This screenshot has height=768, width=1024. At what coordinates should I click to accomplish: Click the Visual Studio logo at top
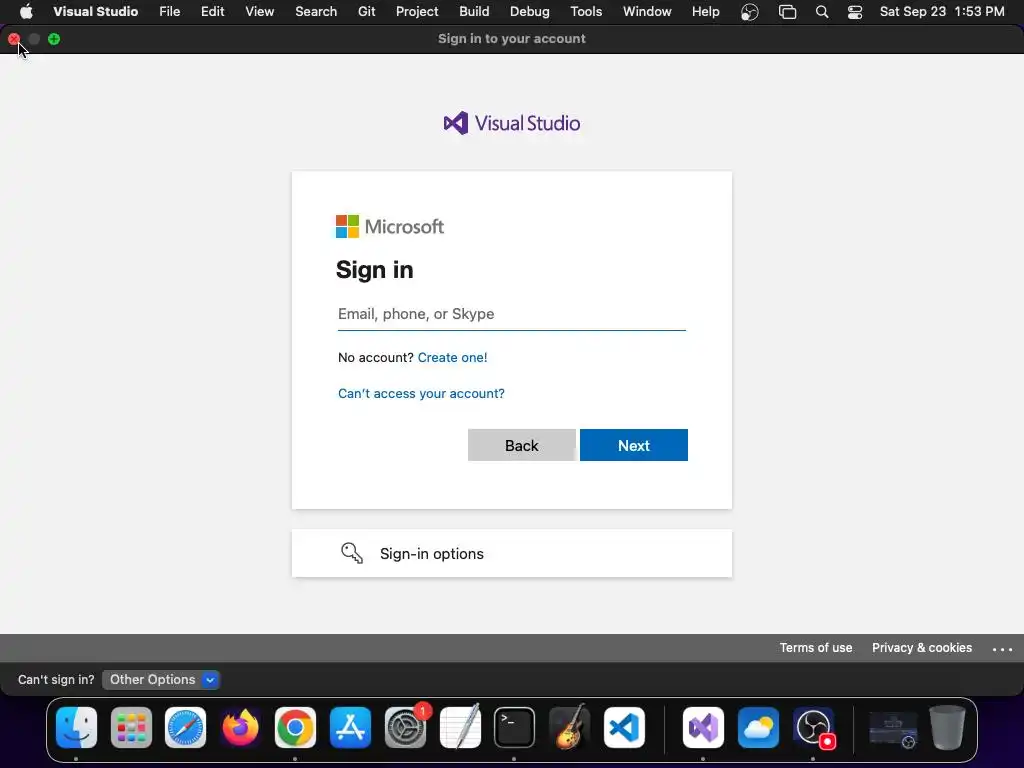511,123
